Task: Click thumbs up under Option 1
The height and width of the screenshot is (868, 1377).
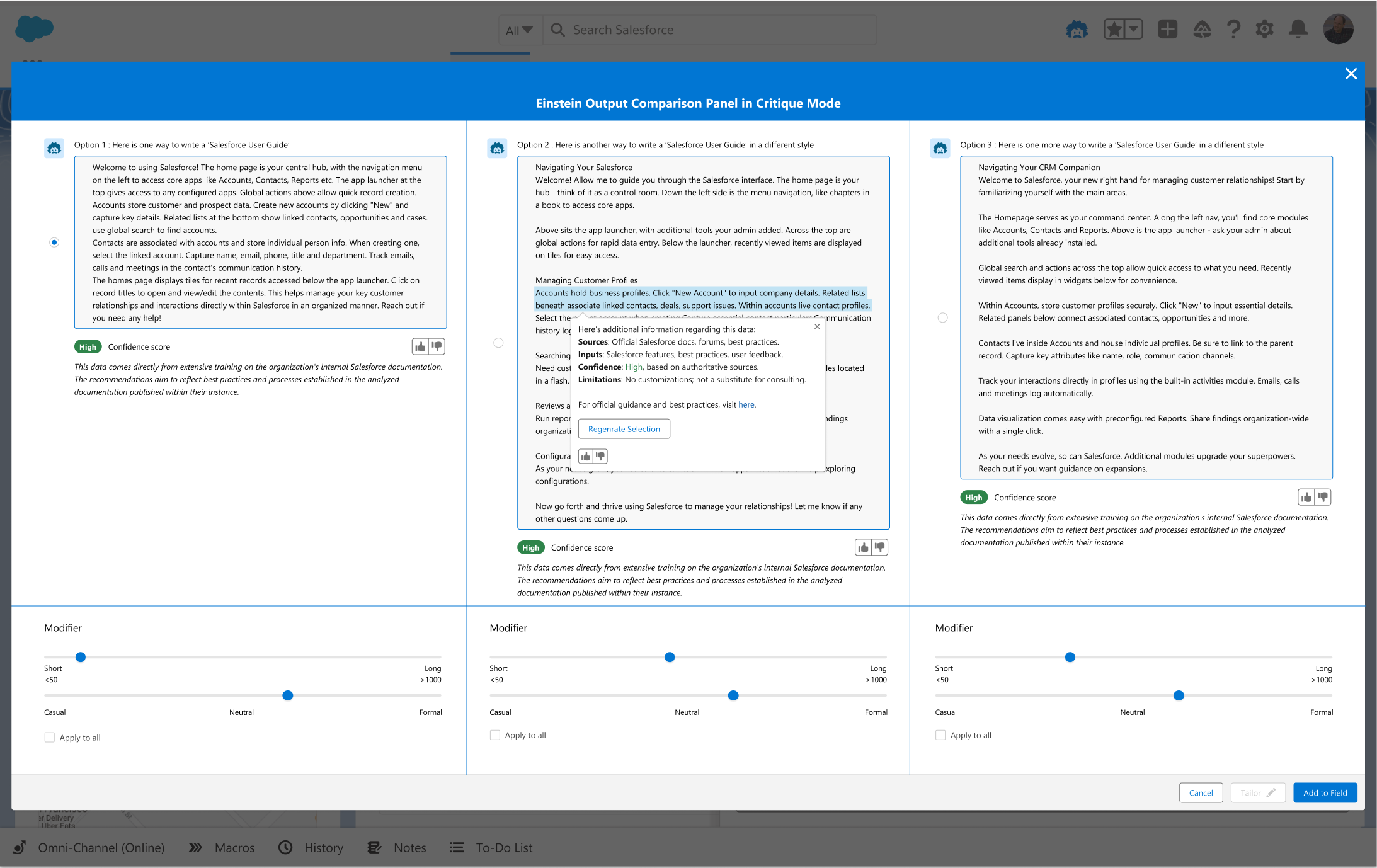Action: click(x=420, y=346)
